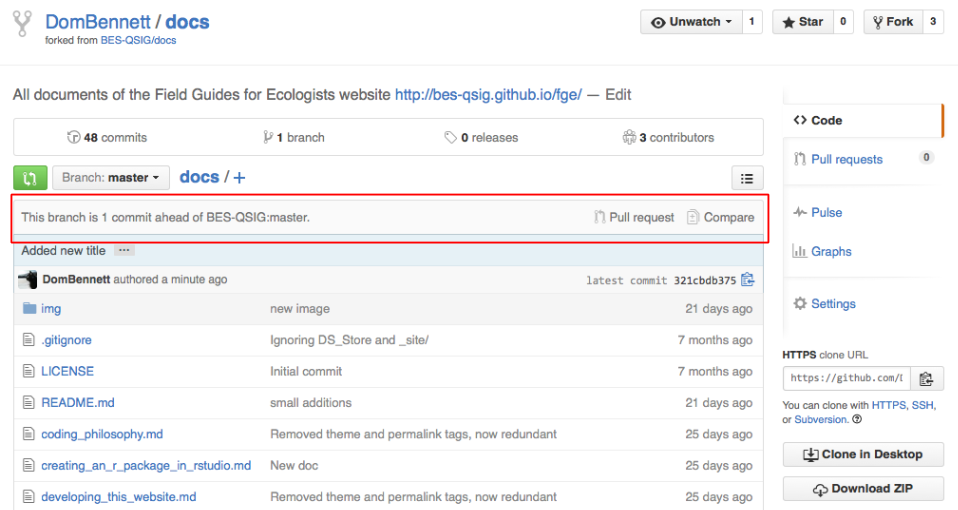
Task: Open the README.md file
Action: 78,403
